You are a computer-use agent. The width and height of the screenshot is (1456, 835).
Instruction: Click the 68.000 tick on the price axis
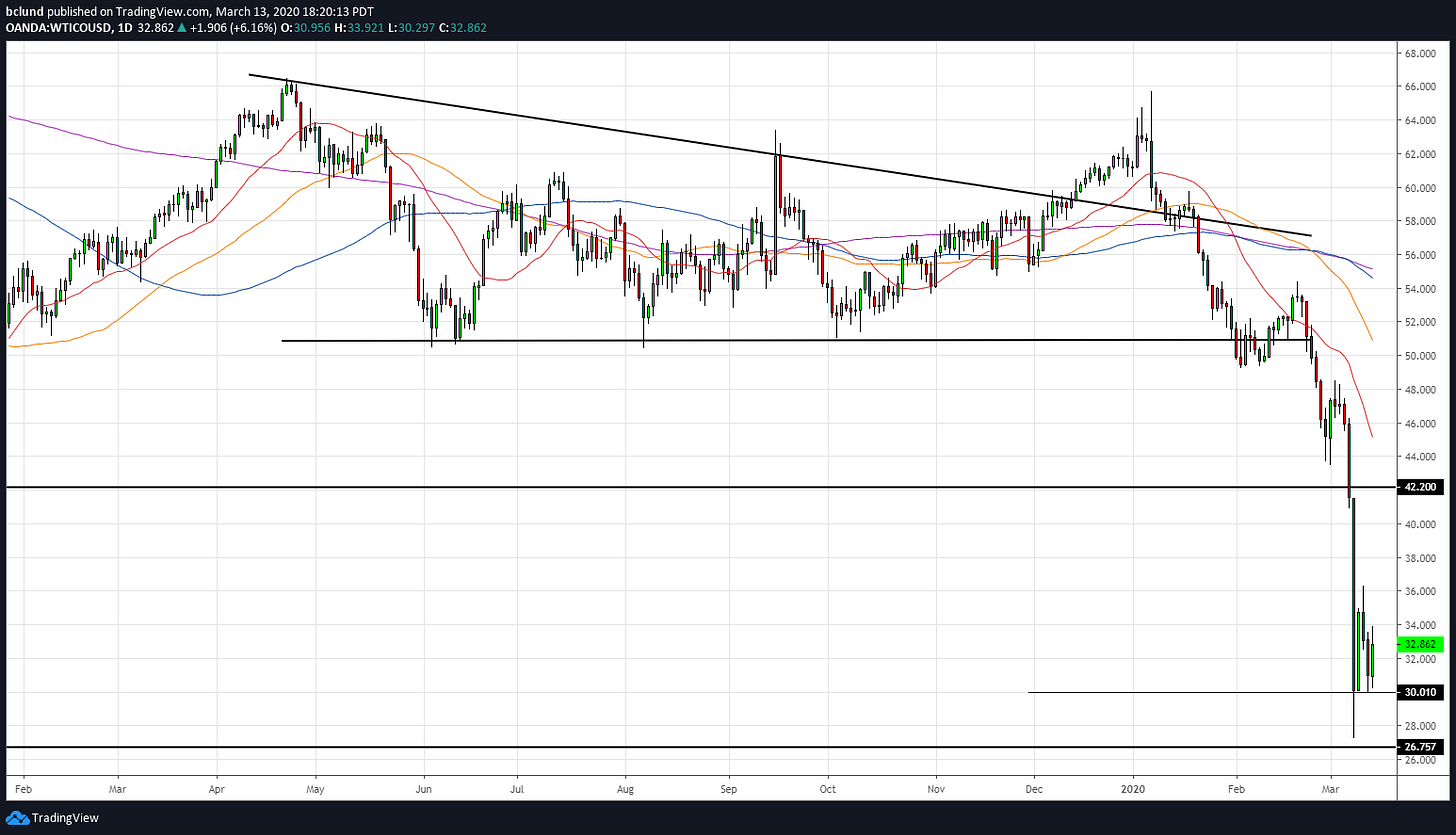pyautogui.click(x=1420, y=53)
